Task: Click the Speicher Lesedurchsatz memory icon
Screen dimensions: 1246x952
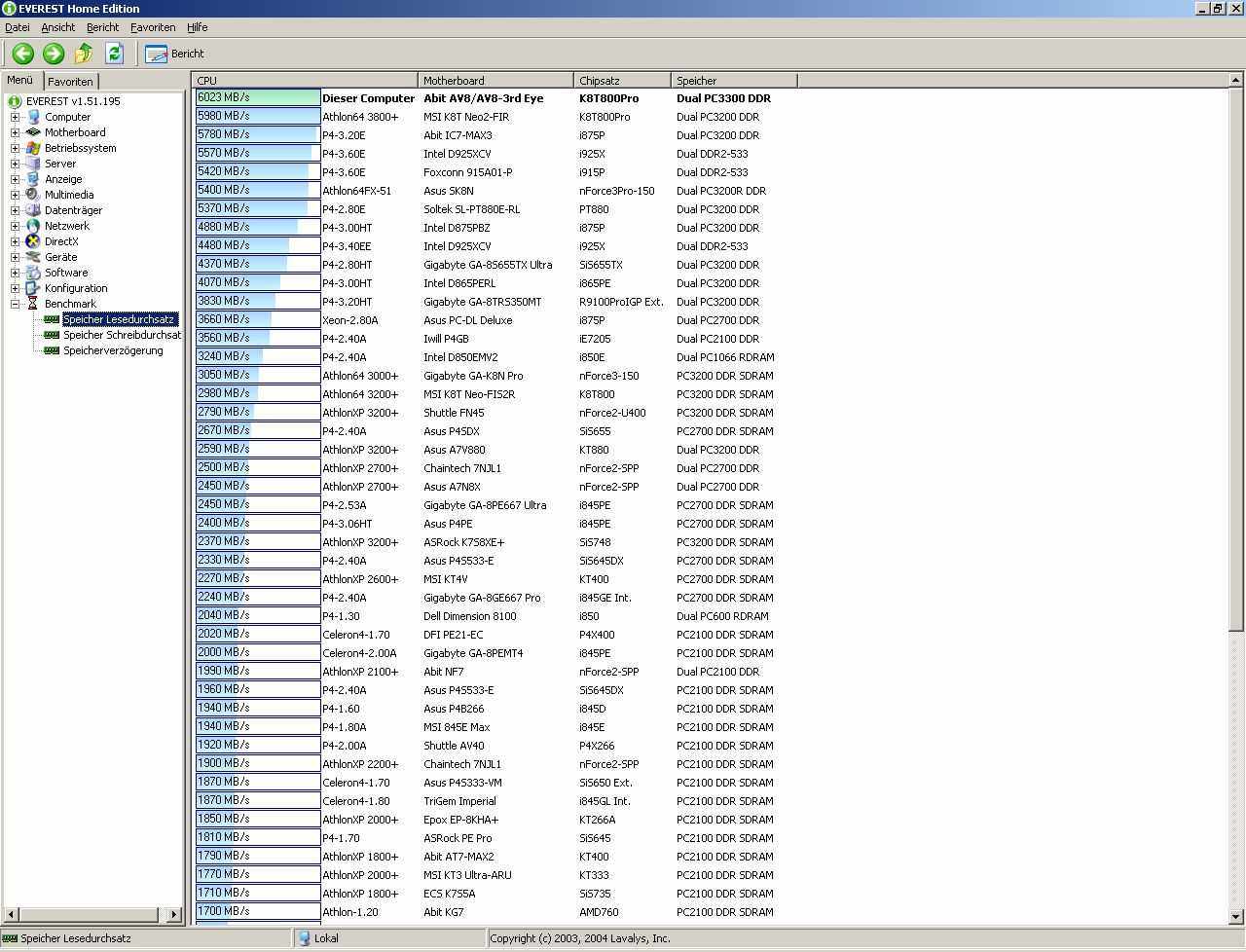Action: pyautogui.click(x=52, y=319)
